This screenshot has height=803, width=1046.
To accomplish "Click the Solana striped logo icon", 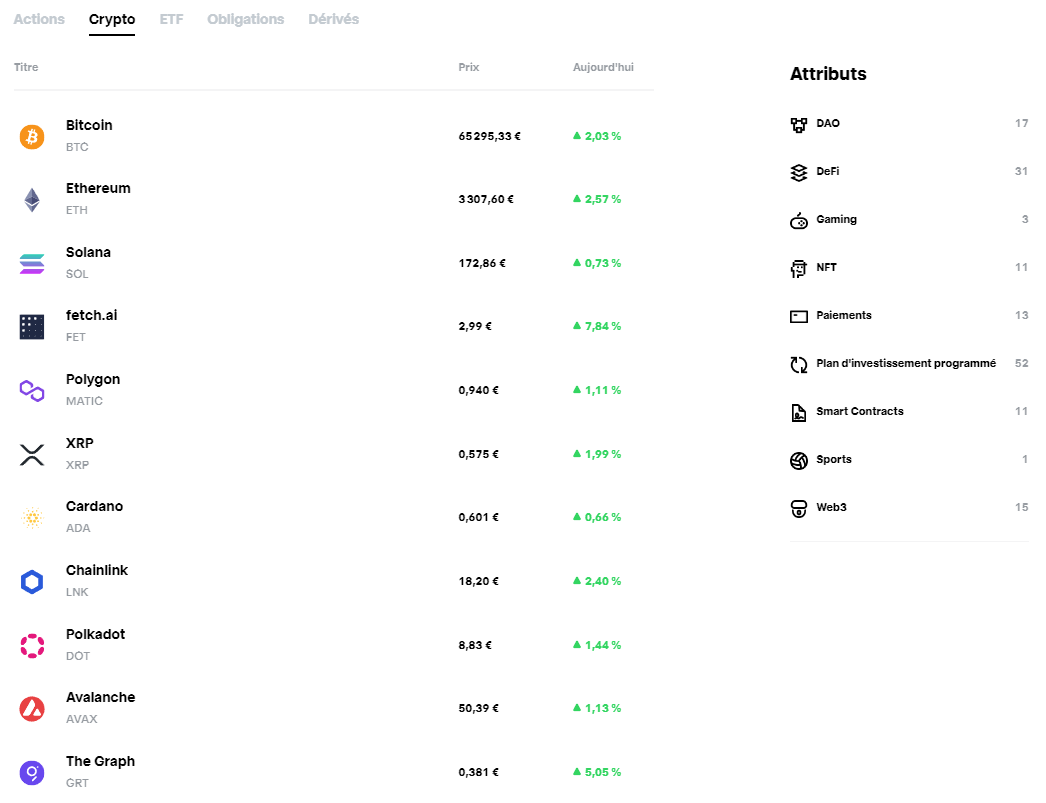I will 32,264.
